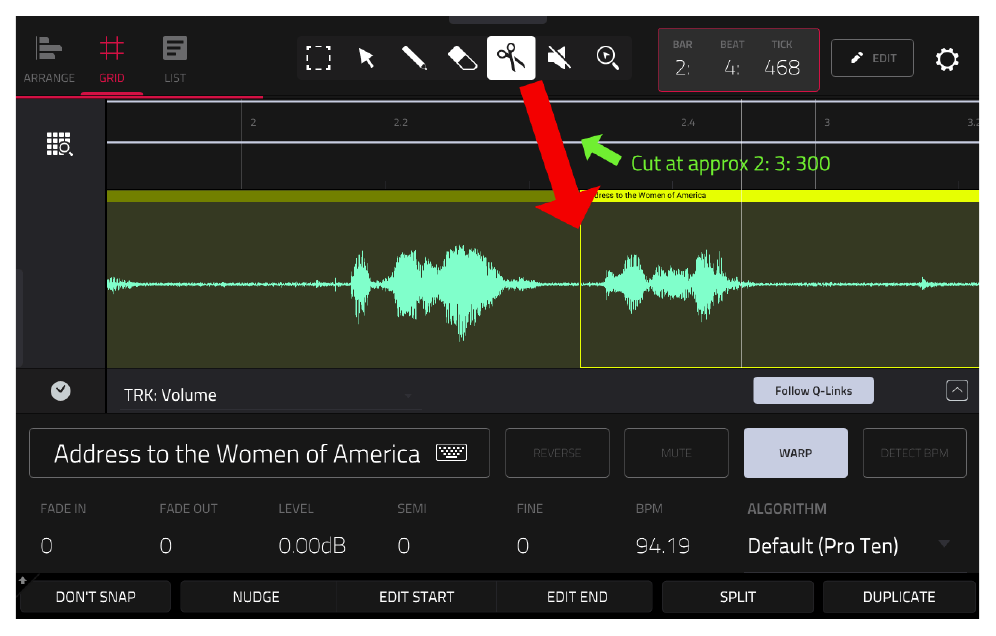The height and width of the screenshot is (636, 996).
Task: Toggle the REVERSE button
Action: click(x=557, y=453)
